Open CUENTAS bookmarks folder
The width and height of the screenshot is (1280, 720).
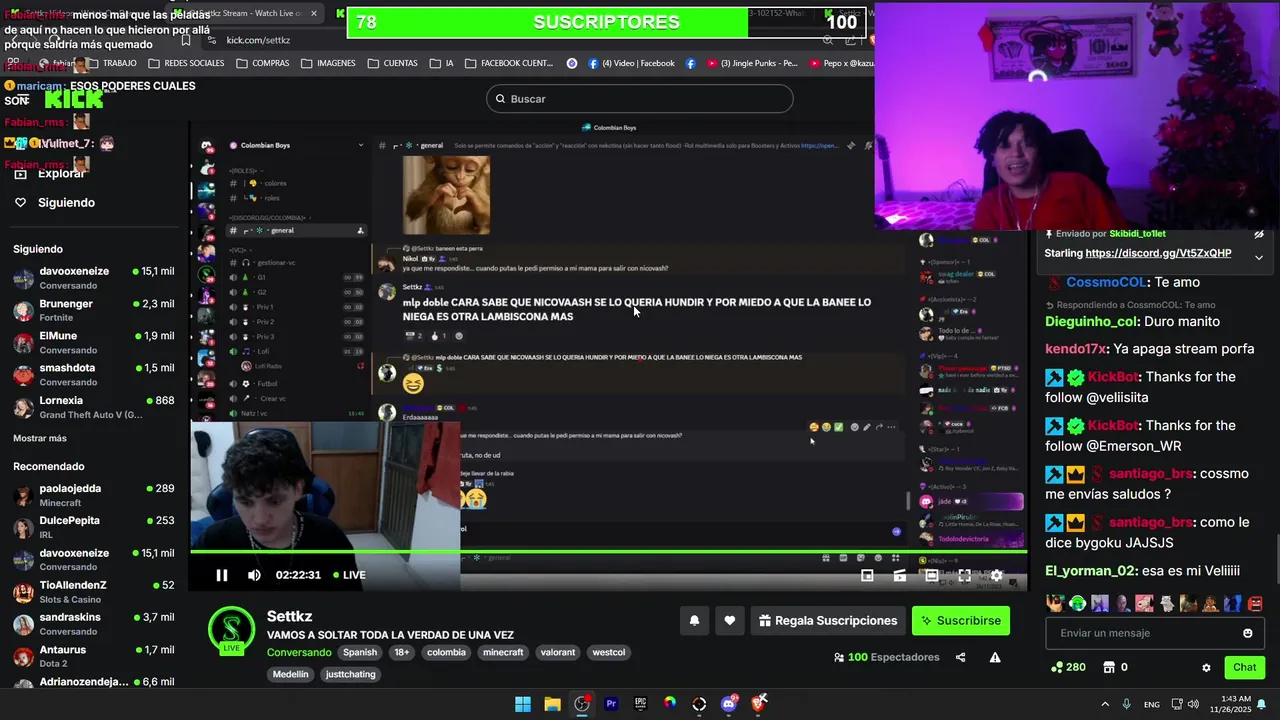[x=392, y=63]
